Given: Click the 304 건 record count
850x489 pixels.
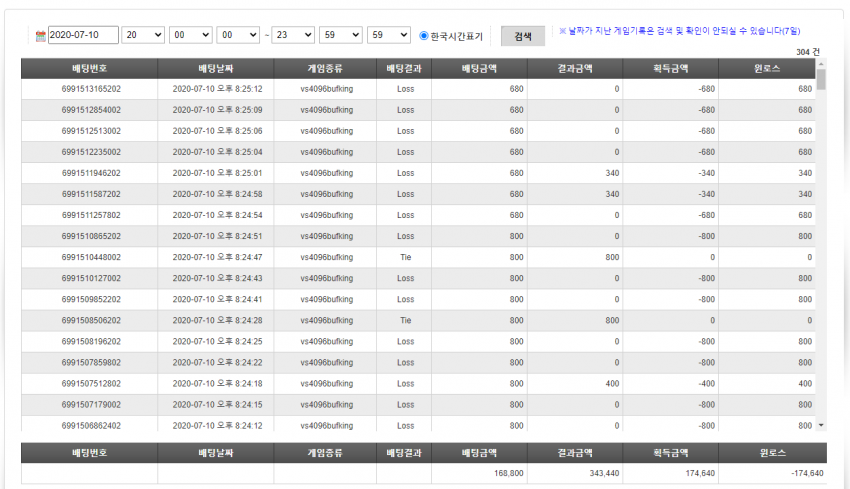Looking at the screenshot, I should (x=808, y=52).
